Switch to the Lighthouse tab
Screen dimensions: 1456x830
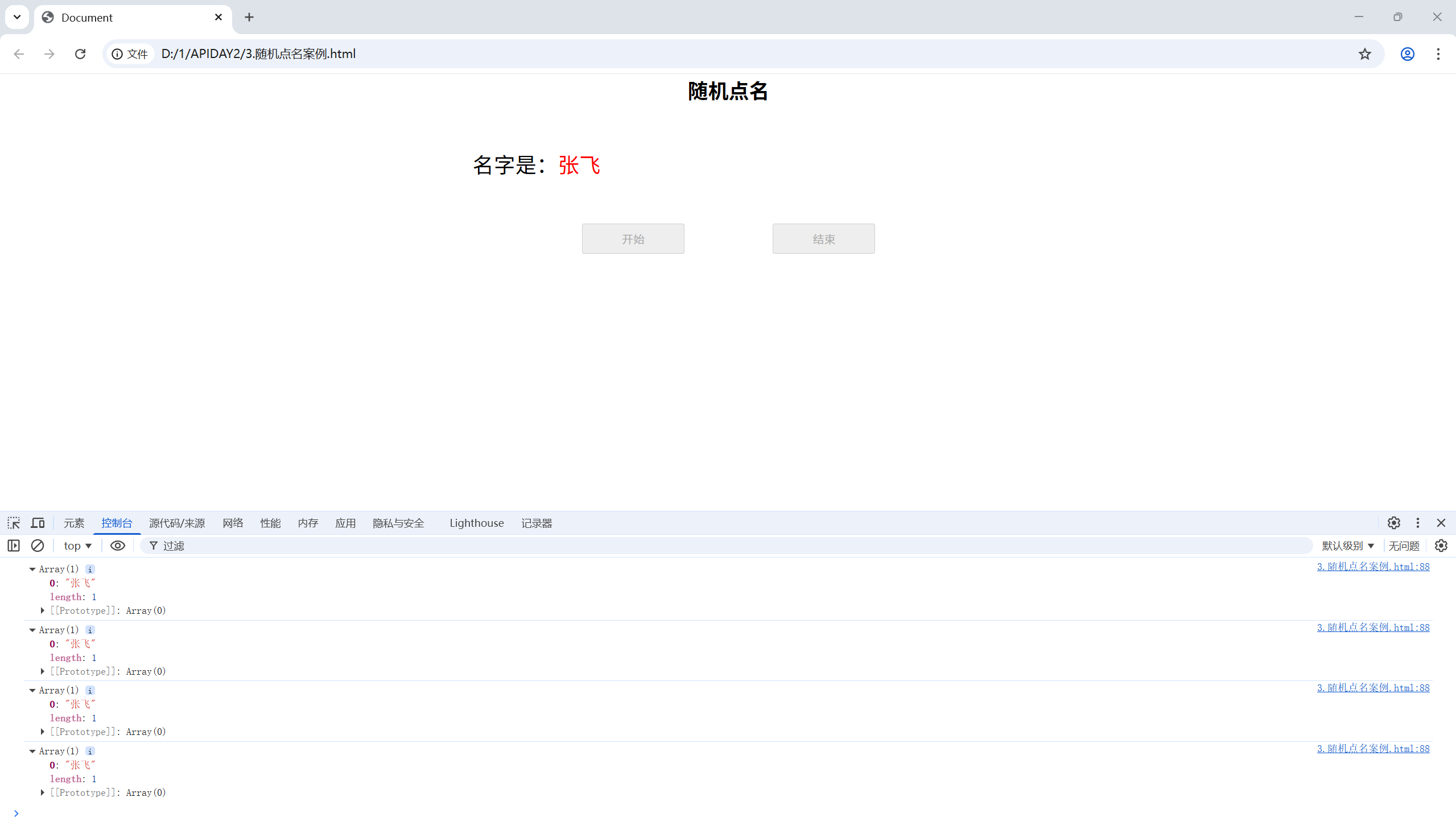pyautogui.click(x=477, y=523)
